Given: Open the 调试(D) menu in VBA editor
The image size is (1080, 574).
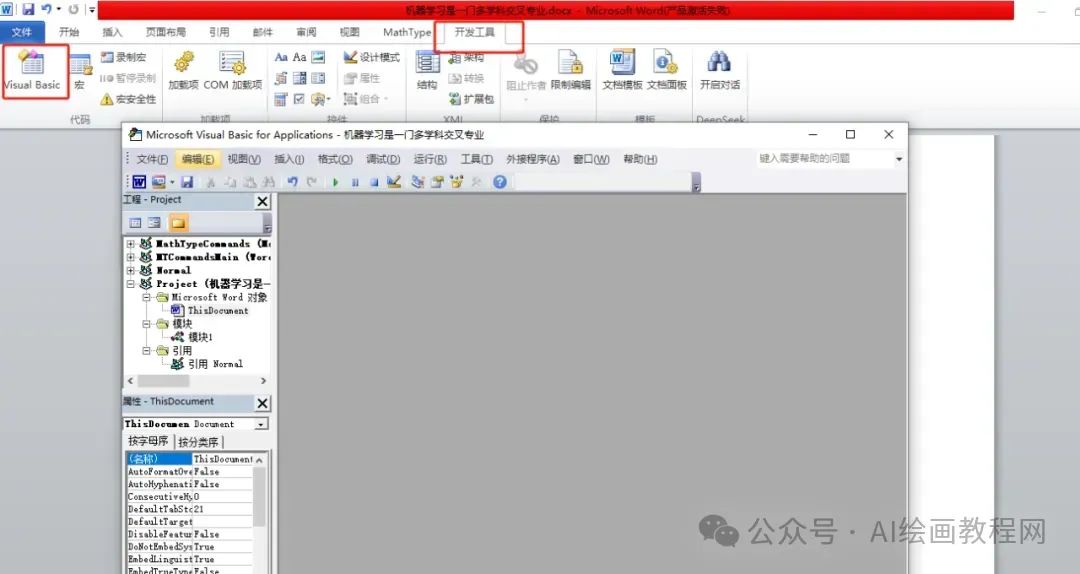Looking at the screenshot, I should coord(383,159).
